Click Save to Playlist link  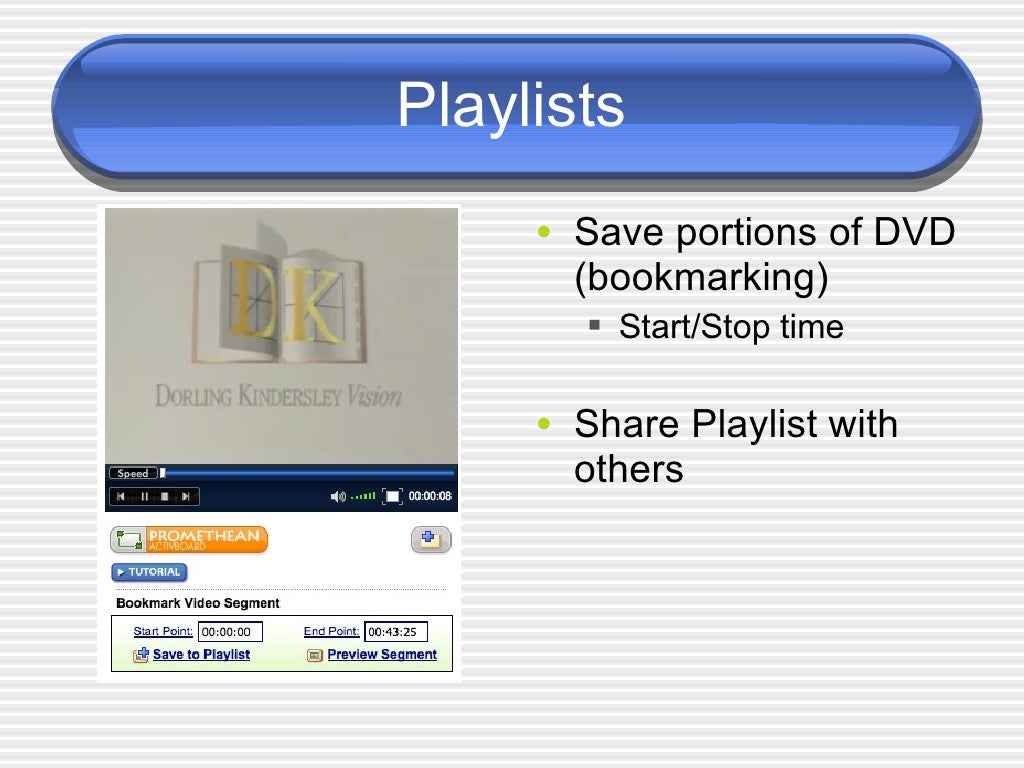[x=201, y=654]
